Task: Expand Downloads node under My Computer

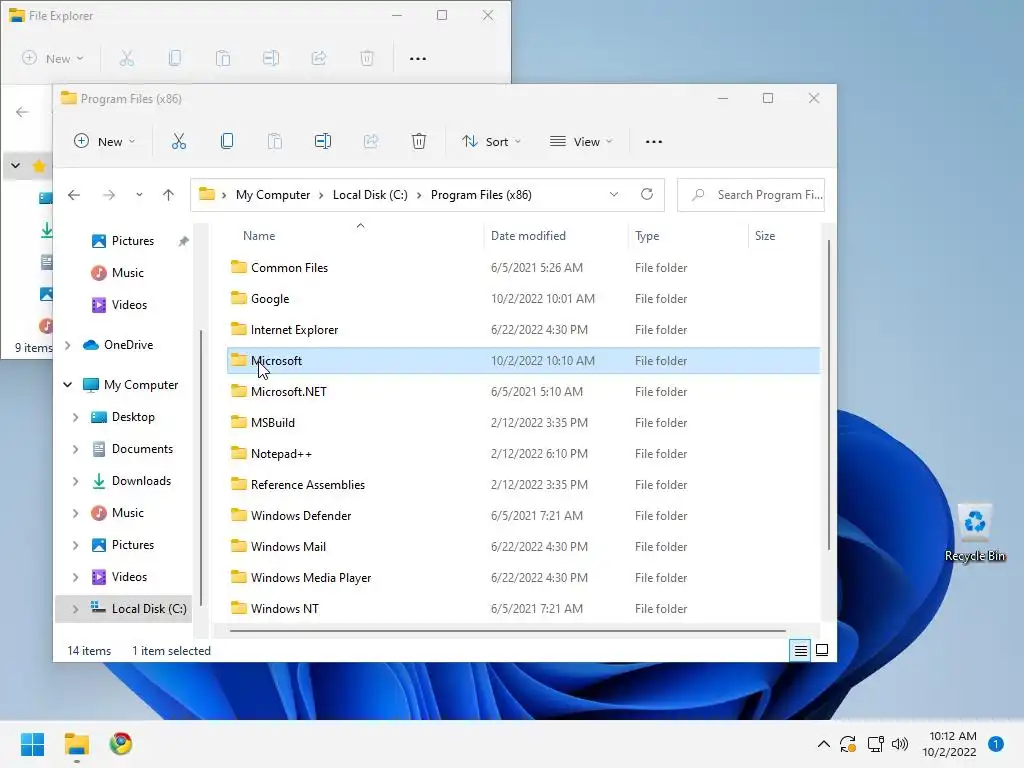Action: [76, 481]
